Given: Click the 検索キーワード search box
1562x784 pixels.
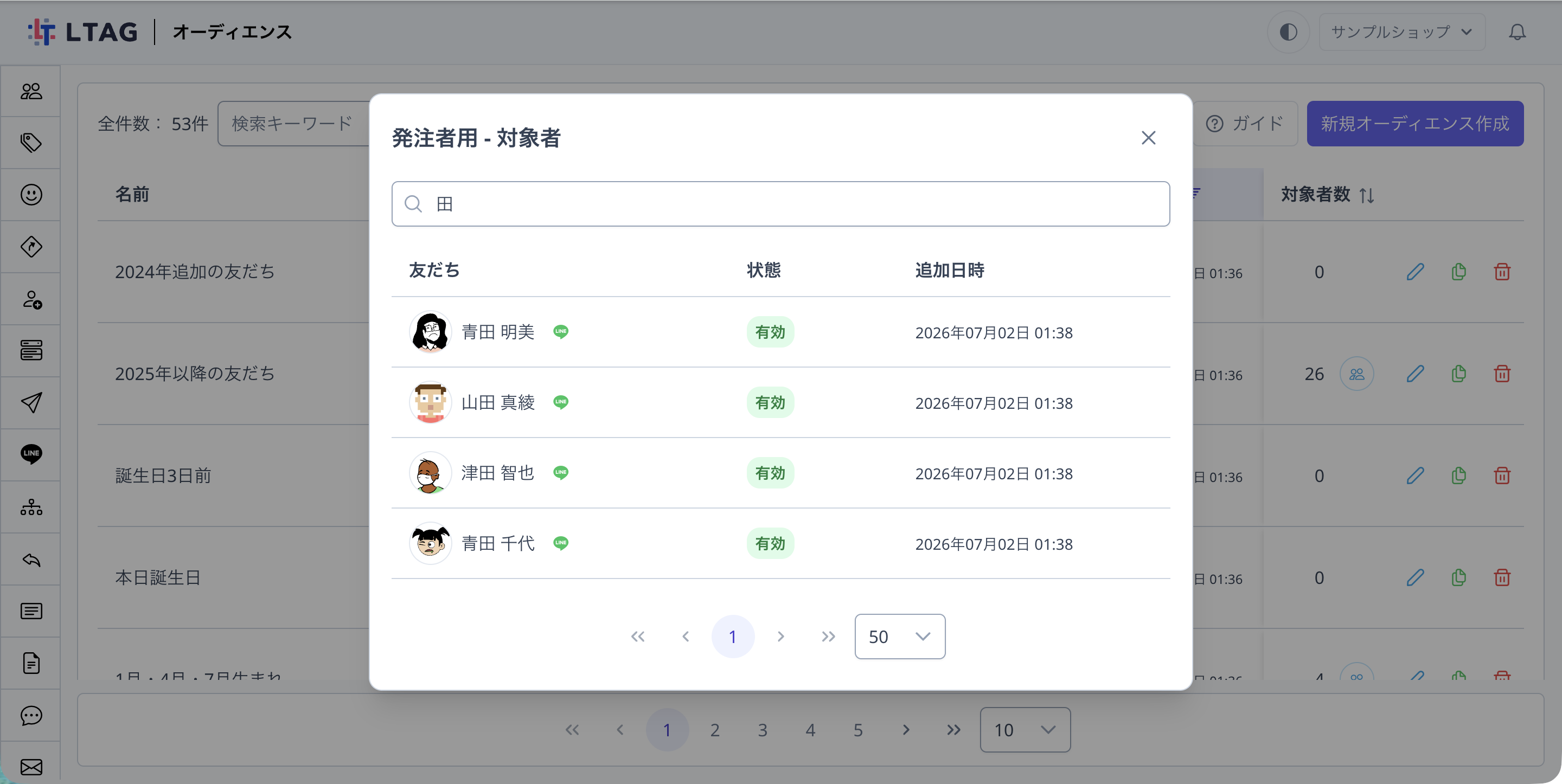Looking at the screenshot, I should (x=293, y=123).
